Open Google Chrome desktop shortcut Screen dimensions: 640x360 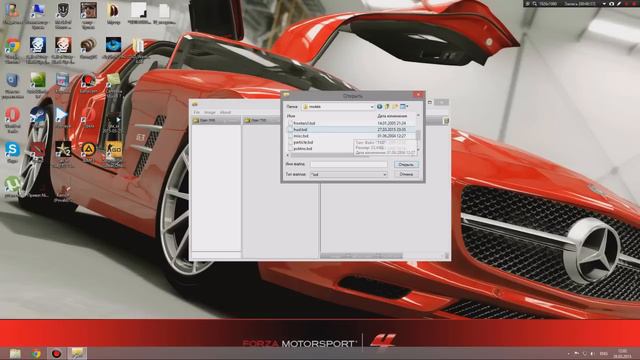point(12,46)
